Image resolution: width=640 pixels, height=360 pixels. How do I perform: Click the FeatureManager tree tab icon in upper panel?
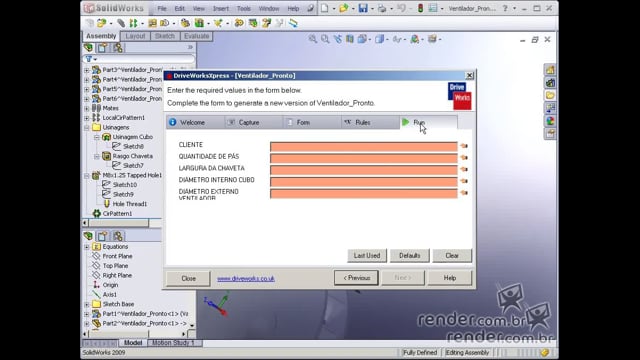[x=89, y=48]
